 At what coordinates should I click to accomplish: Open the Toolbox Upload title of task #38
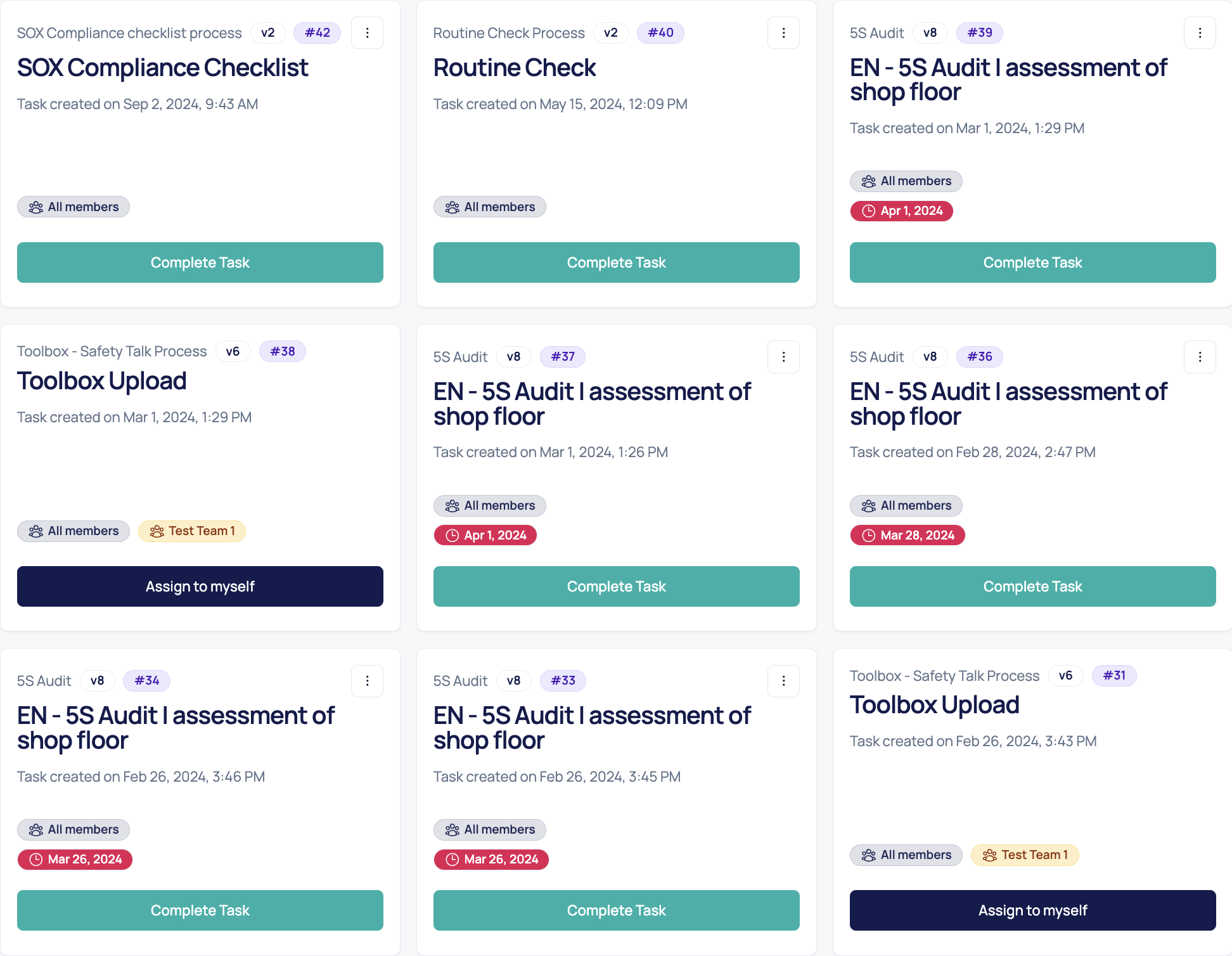(102, 381)
